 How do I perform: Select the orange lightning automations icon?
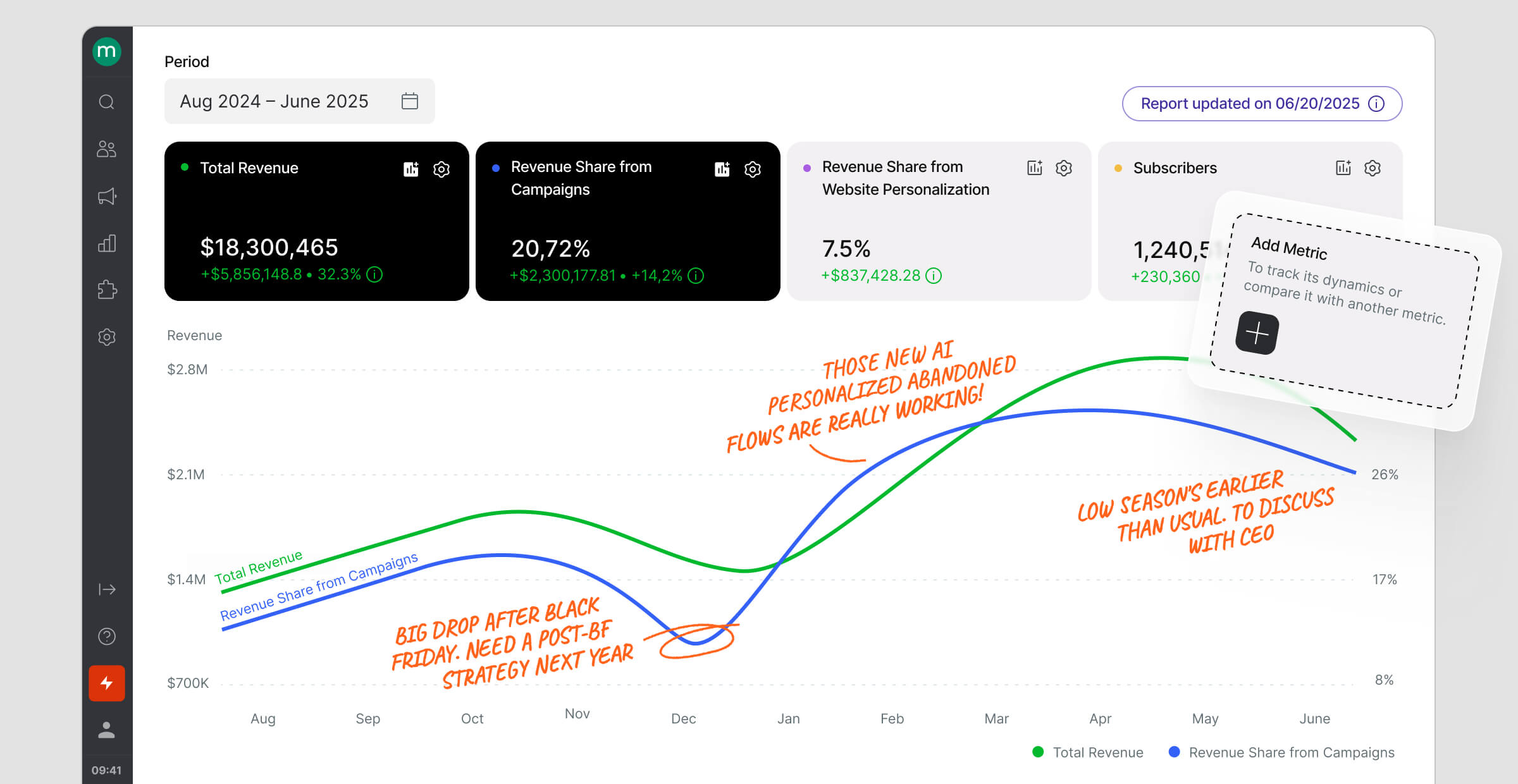point(107,683)
